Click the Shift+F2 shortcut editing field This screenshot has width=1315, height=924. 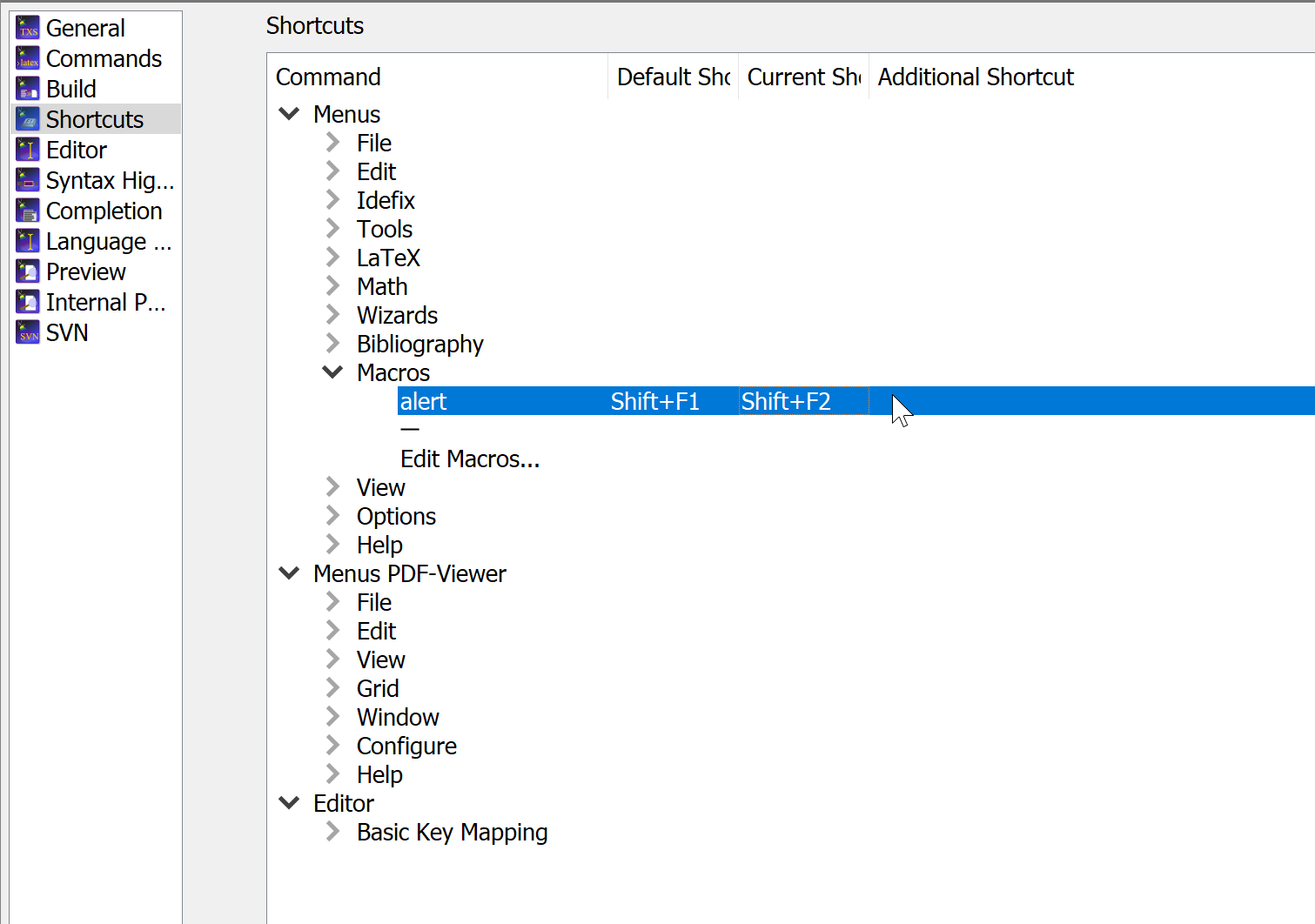[802, 401]
